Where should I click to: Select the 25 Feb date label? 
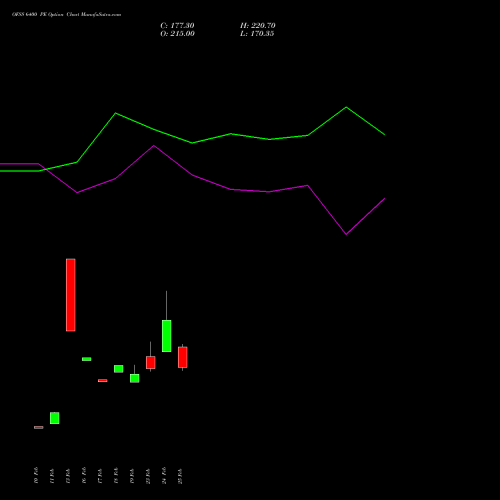180,476
